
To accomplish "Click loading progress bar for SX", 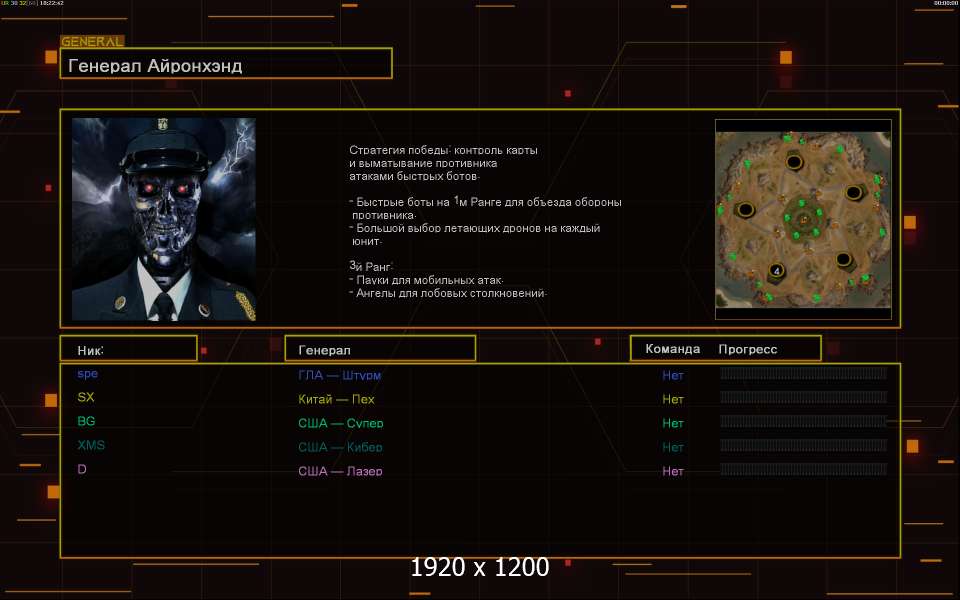I will point(803,397).
